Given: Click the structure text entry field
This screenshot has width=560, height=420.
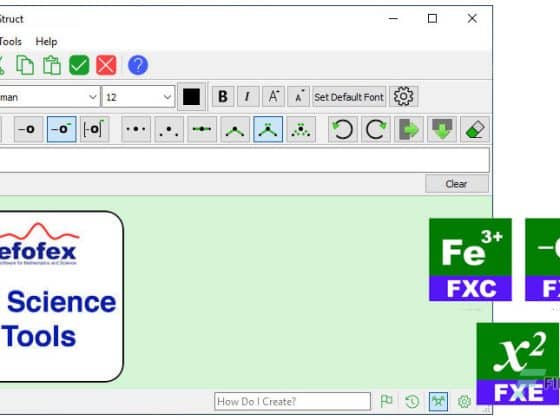Looking at the screenshot, I should pos(244,160).
